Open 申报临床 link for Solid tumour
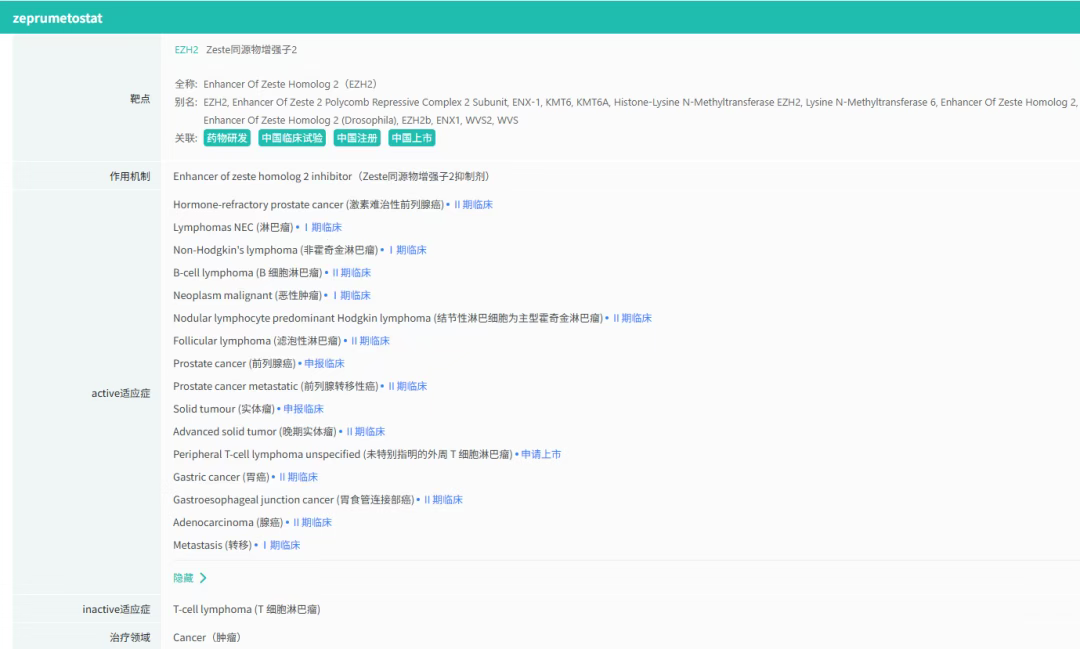Viewport: 1080px width, 649px height. 303,409
